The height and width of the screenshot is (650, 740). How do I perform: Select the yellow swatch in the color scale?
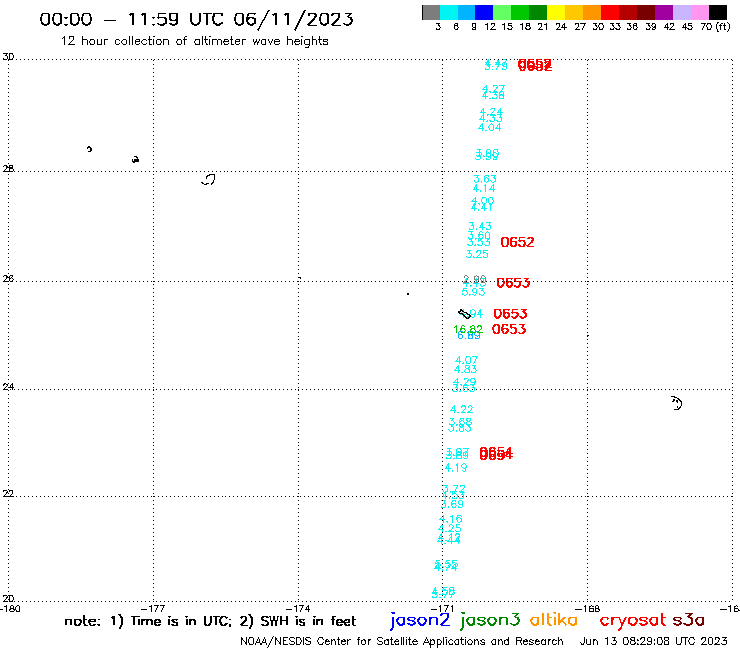(556, 12)
